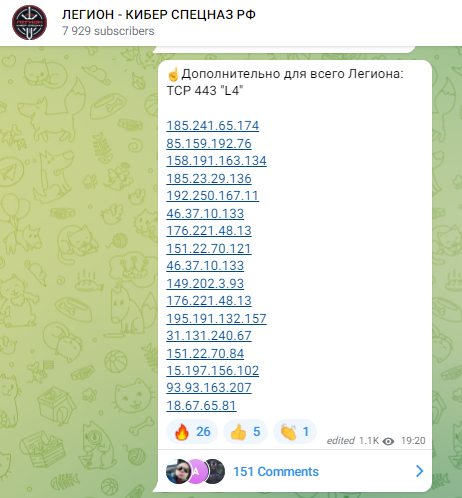The image size is (462, 498).
Task: Click the views eye icon
Action: [388, 441]
